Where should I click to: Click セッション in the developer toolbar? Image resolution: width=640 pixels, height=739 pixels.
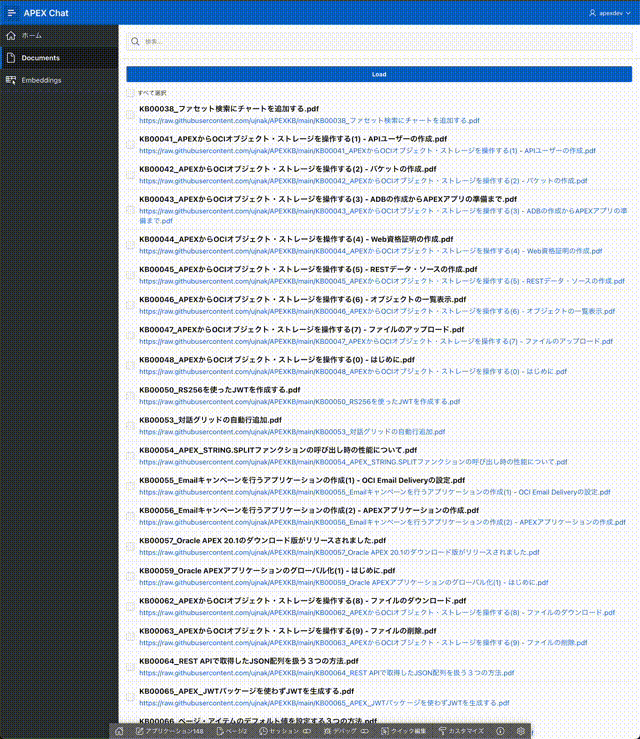pyautogui.click(x=285, y=731)
